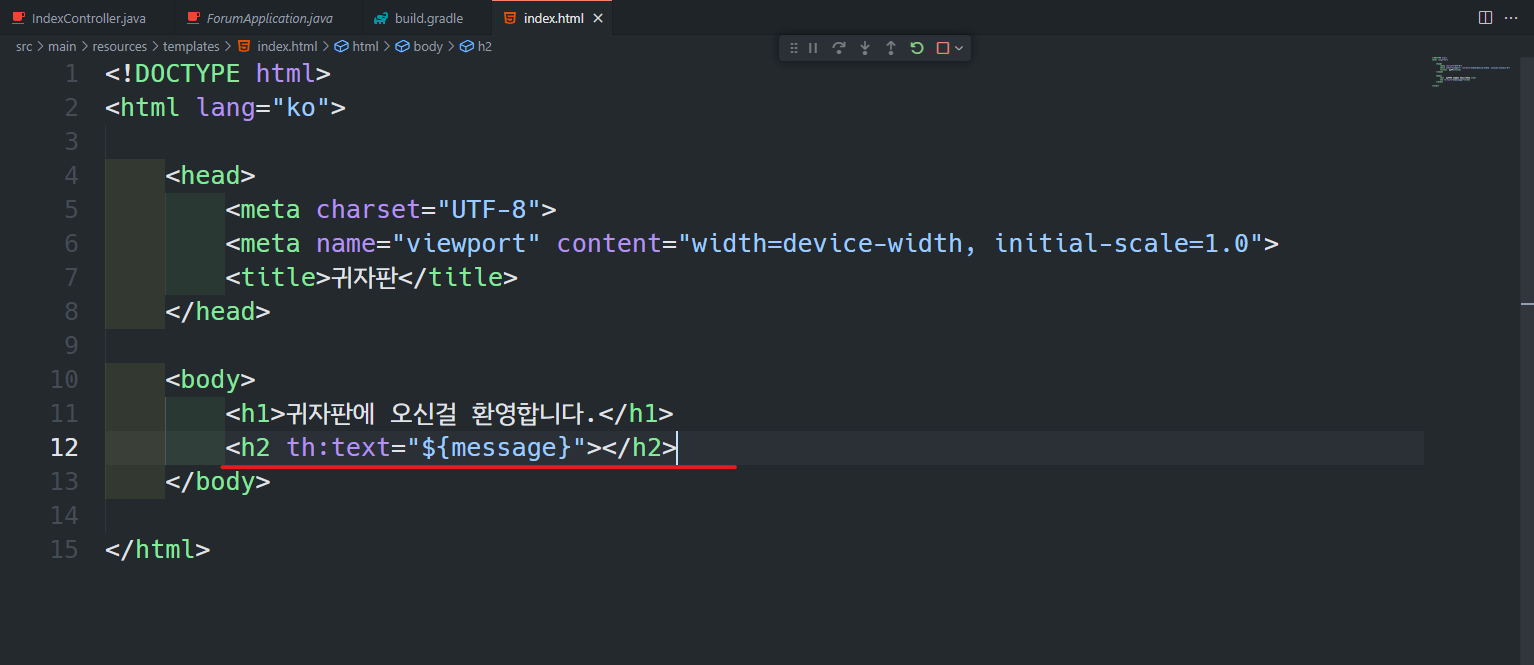Click the debug Step Into arrow
This screenshot has height=665, width=1534.
pyautogui.click(x=865, y=48)
